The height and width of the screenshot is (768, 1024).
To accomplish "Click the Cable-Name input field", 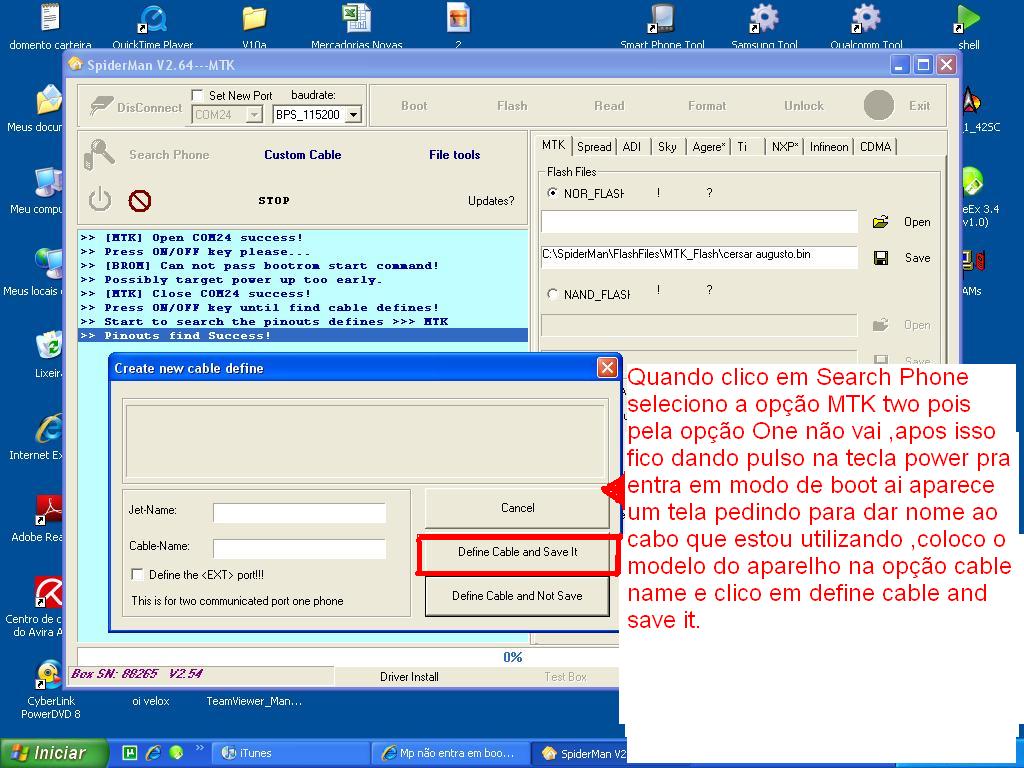I will point(299,549).
